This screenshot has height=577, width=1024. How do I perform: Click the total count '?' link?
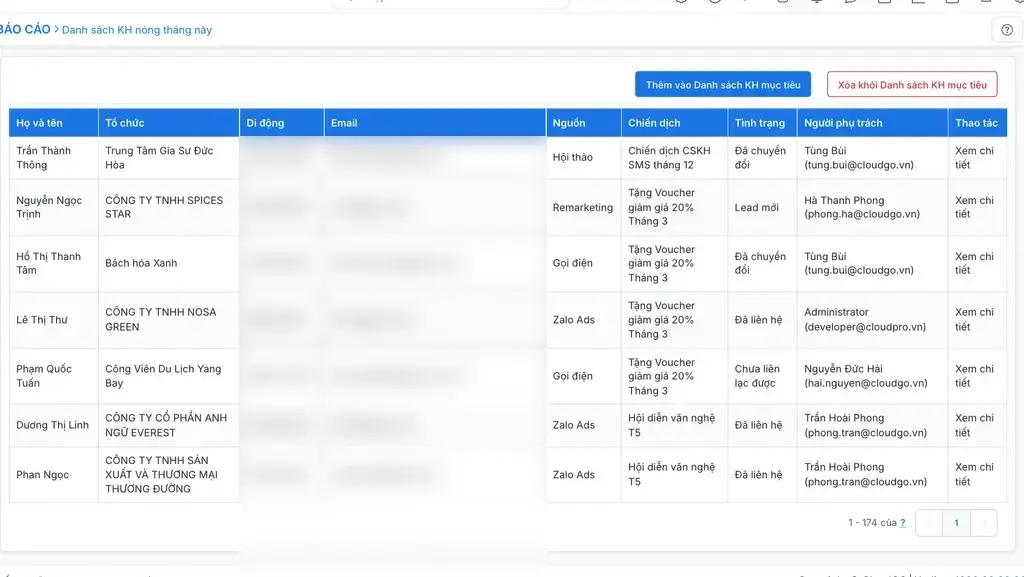click(x=903, y=523)
